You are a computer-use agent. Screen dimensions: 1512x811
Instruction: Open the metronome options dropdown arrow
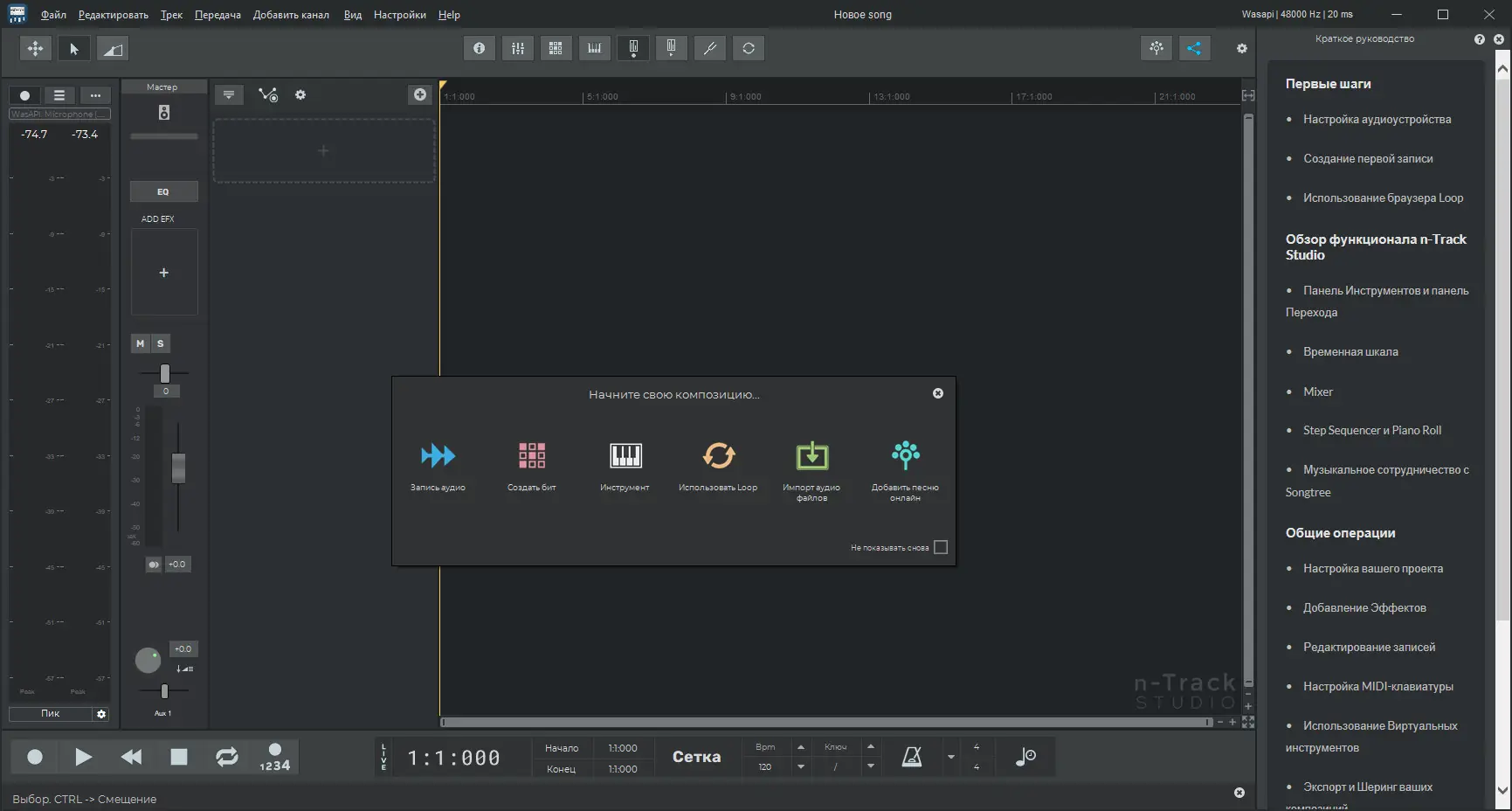(951, 757)
